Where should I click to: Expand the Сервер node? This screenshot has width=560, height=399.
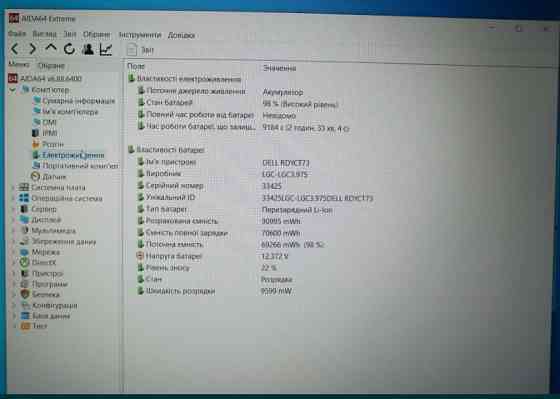click(x=13, y=209)
